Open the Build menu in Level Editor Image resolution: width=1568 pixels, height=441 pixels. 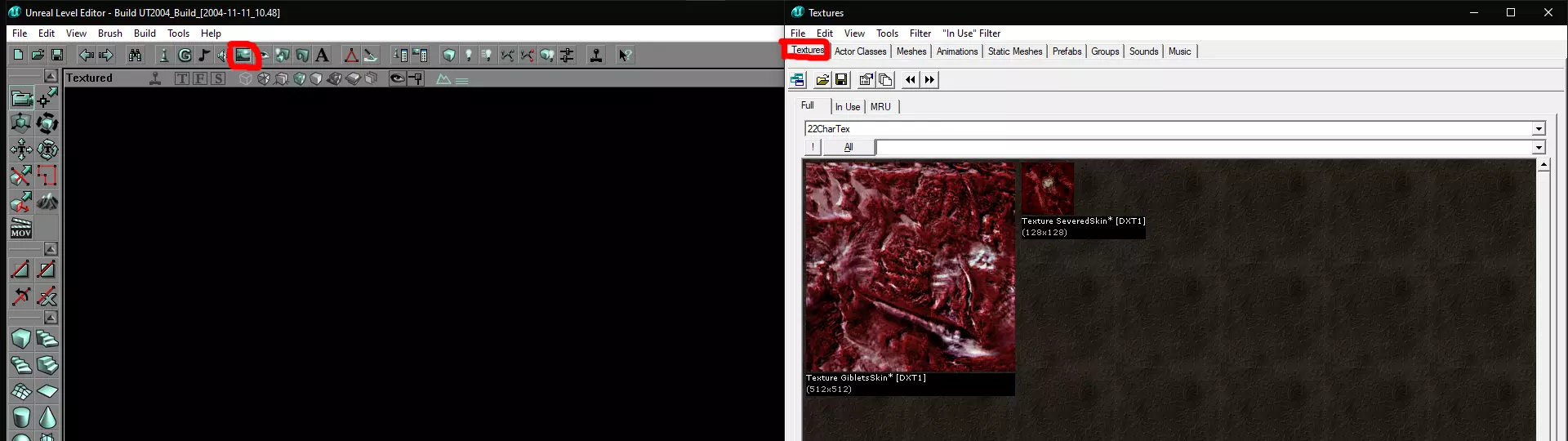pyautogui.click(x=145, y=33)
